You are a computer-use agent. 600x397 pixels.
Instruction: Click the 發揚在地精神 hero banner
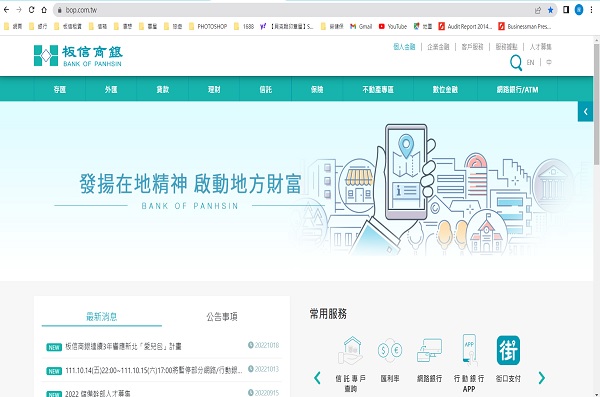(297, 191)
